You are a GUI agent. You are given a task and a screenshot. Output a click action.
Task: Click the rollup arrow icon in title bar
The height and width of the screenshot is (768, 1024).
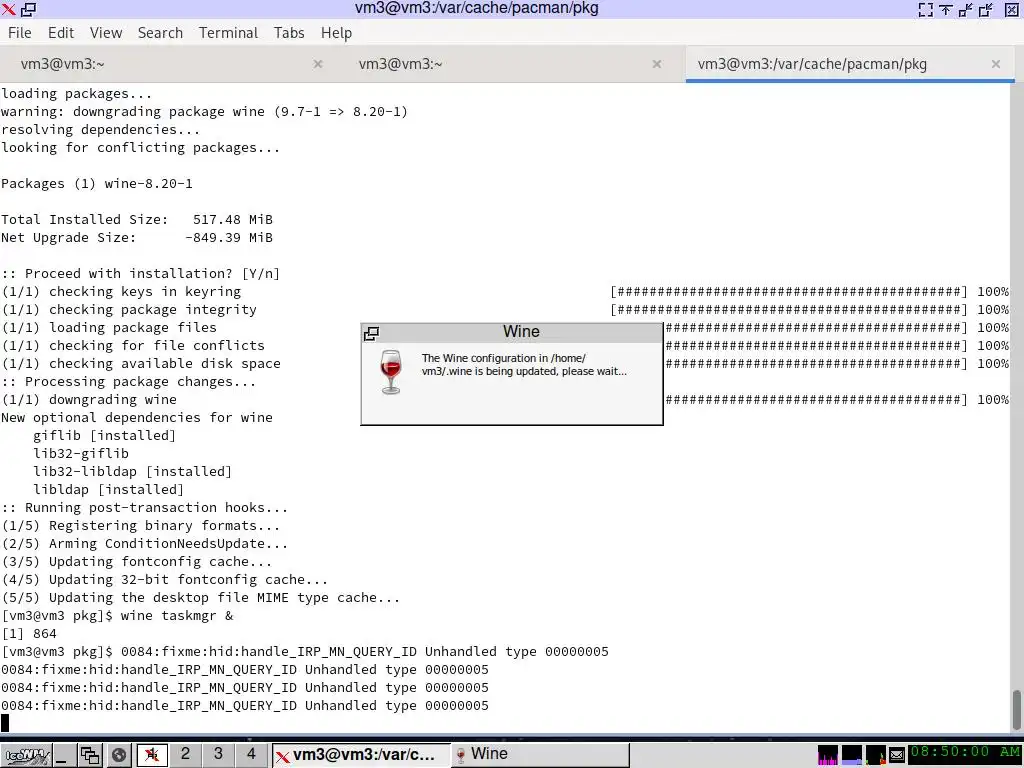[946, 9]
